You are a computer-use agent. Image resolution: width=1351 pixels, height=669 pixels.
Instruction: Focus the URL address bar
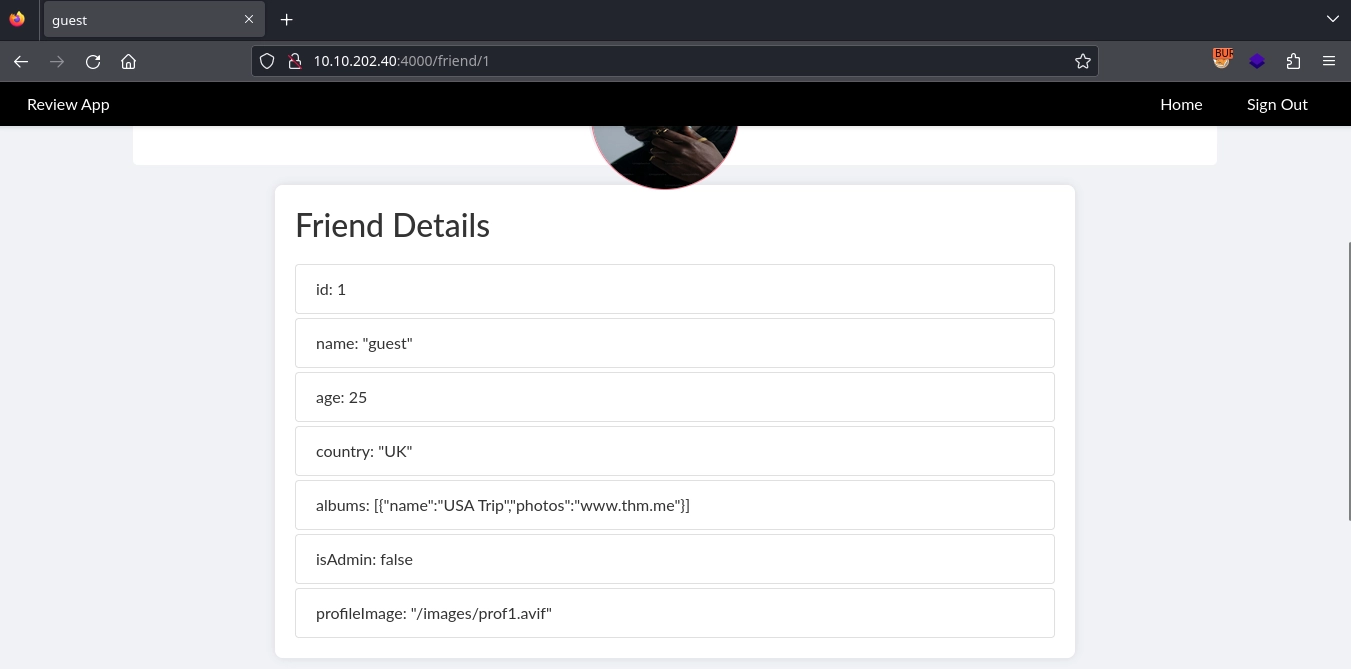click(x=680, y=61)
